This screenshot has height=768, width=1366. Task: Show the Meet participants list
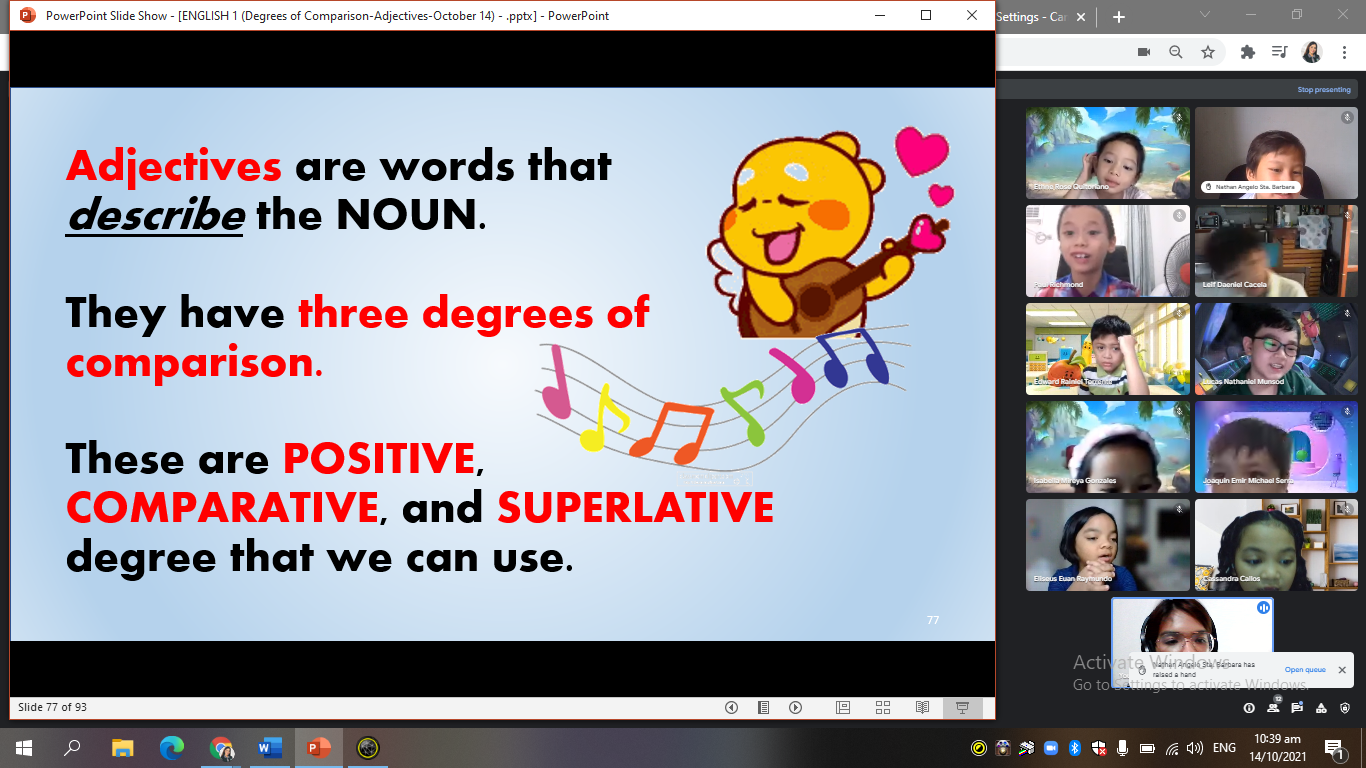(1273, 707)
